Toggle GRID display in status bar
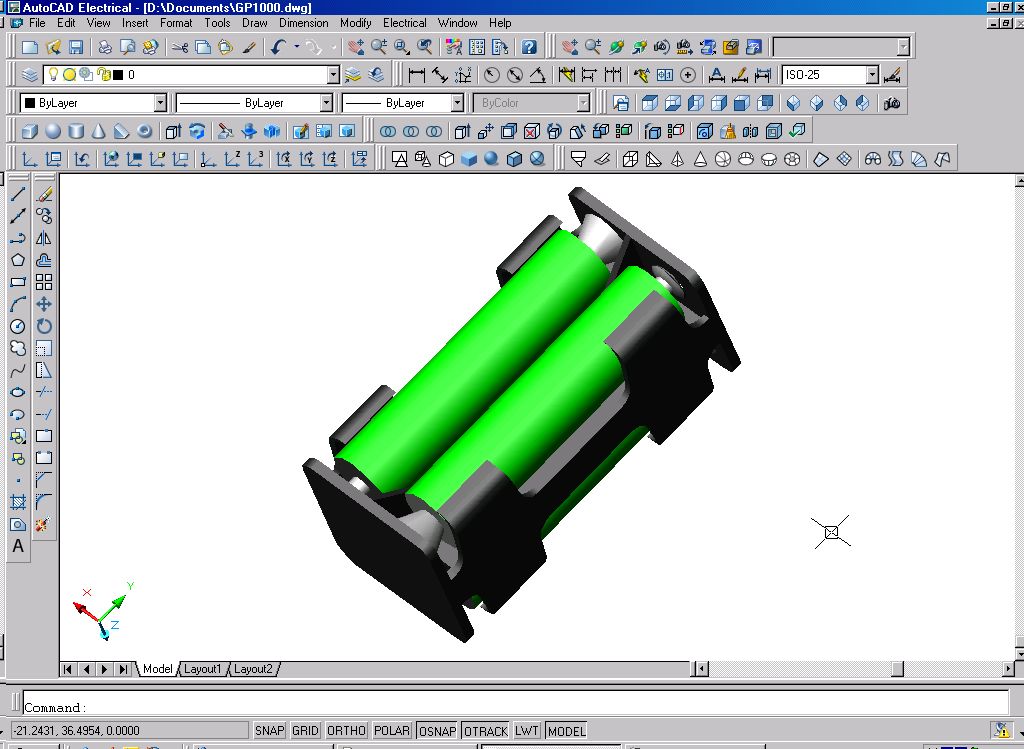Image resolution: width=1024 pixels, height=749 pixels. click(x=305, y=731)
